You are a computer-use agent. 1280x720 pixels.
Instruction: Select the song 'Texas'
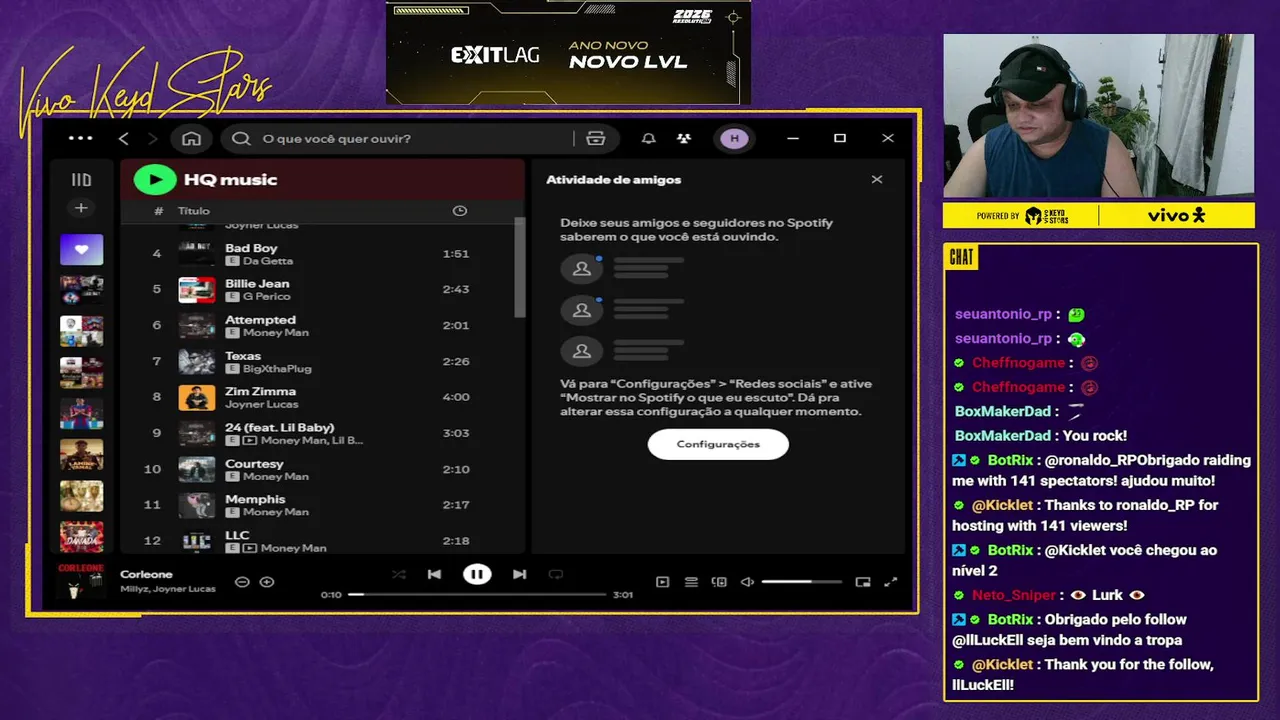tap(243, 356)
